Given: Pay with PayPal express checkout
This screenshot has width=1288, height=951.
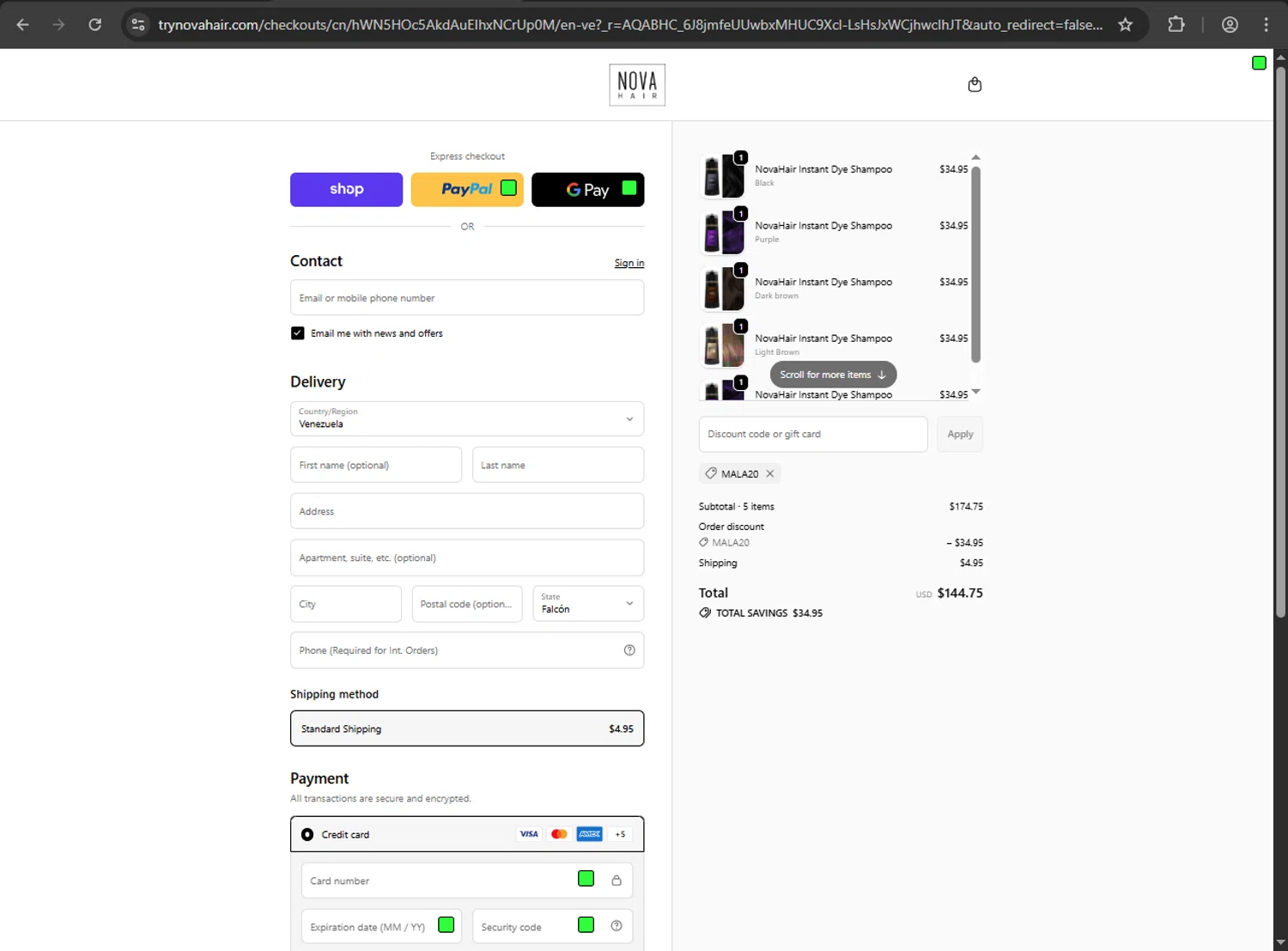Looking at the screenshot, I should coord(467,189).
